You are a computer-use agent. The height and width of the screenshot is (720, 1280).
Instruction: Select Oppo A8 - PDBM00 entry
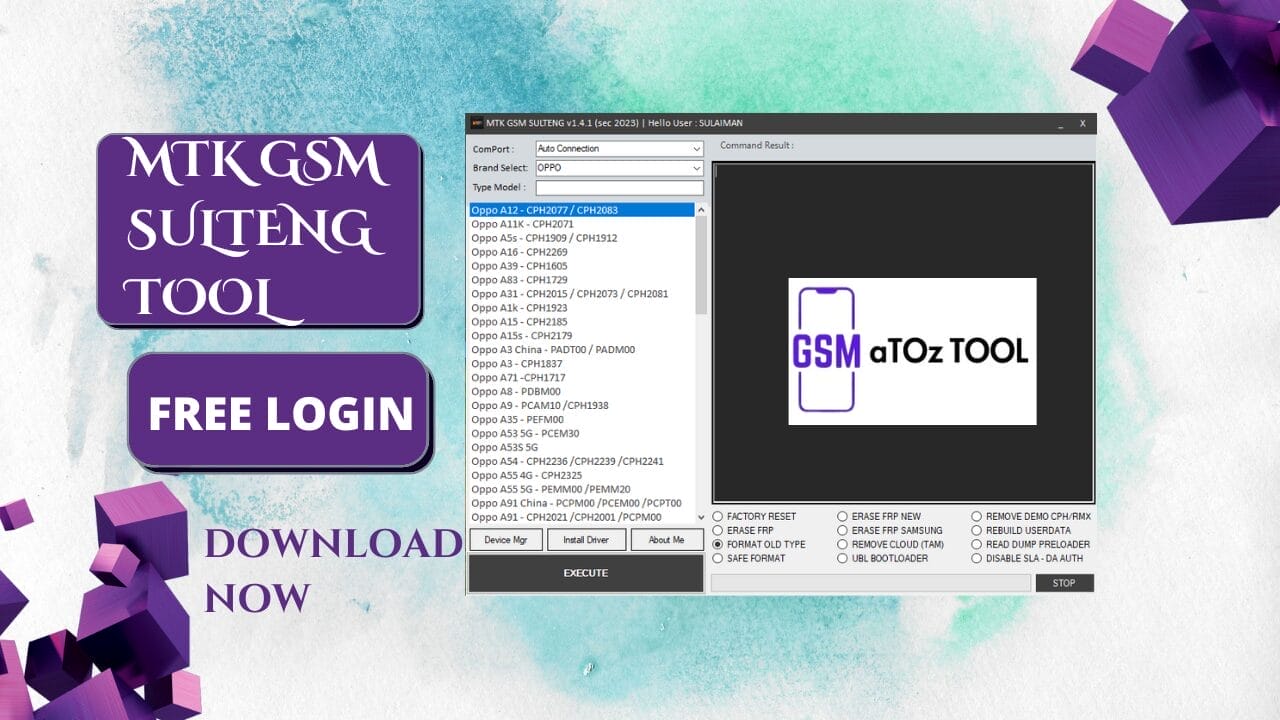(x=582, y=392)
